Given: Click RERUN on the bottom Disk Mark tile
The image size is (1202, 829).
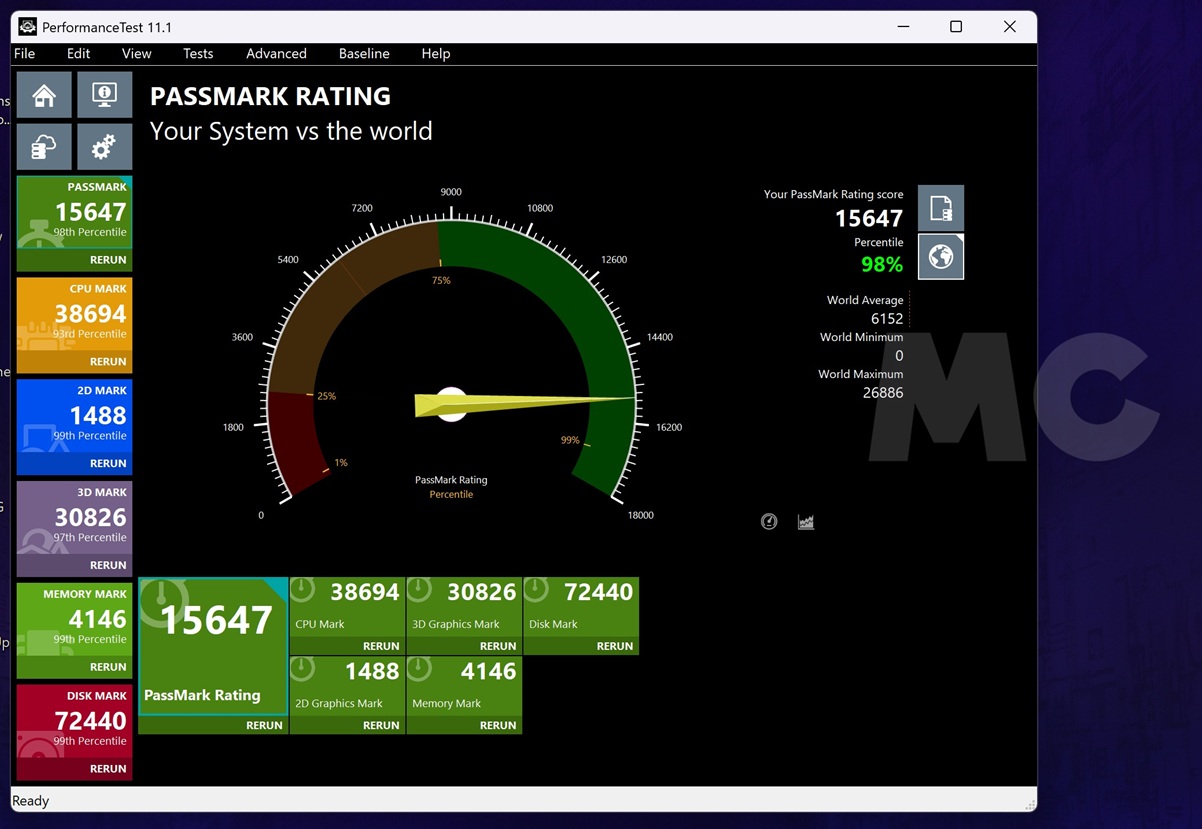Looking at the screenshot, I should click(615, 646).
